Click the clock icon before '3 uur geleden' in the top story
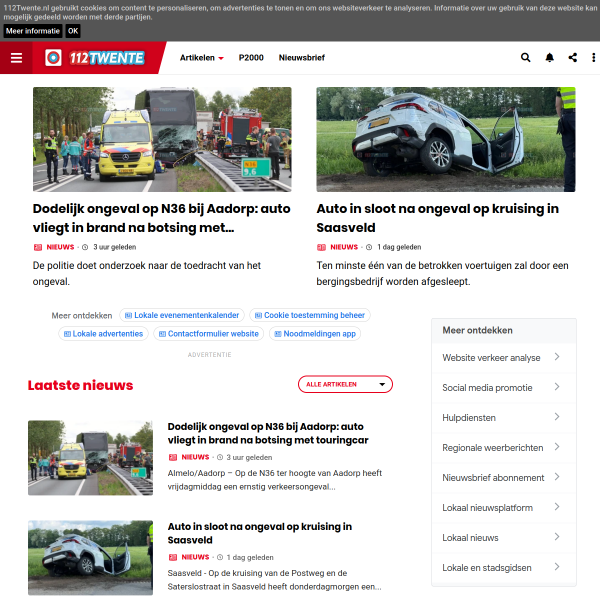Viewport: 600px width, 600px height. 85,247
